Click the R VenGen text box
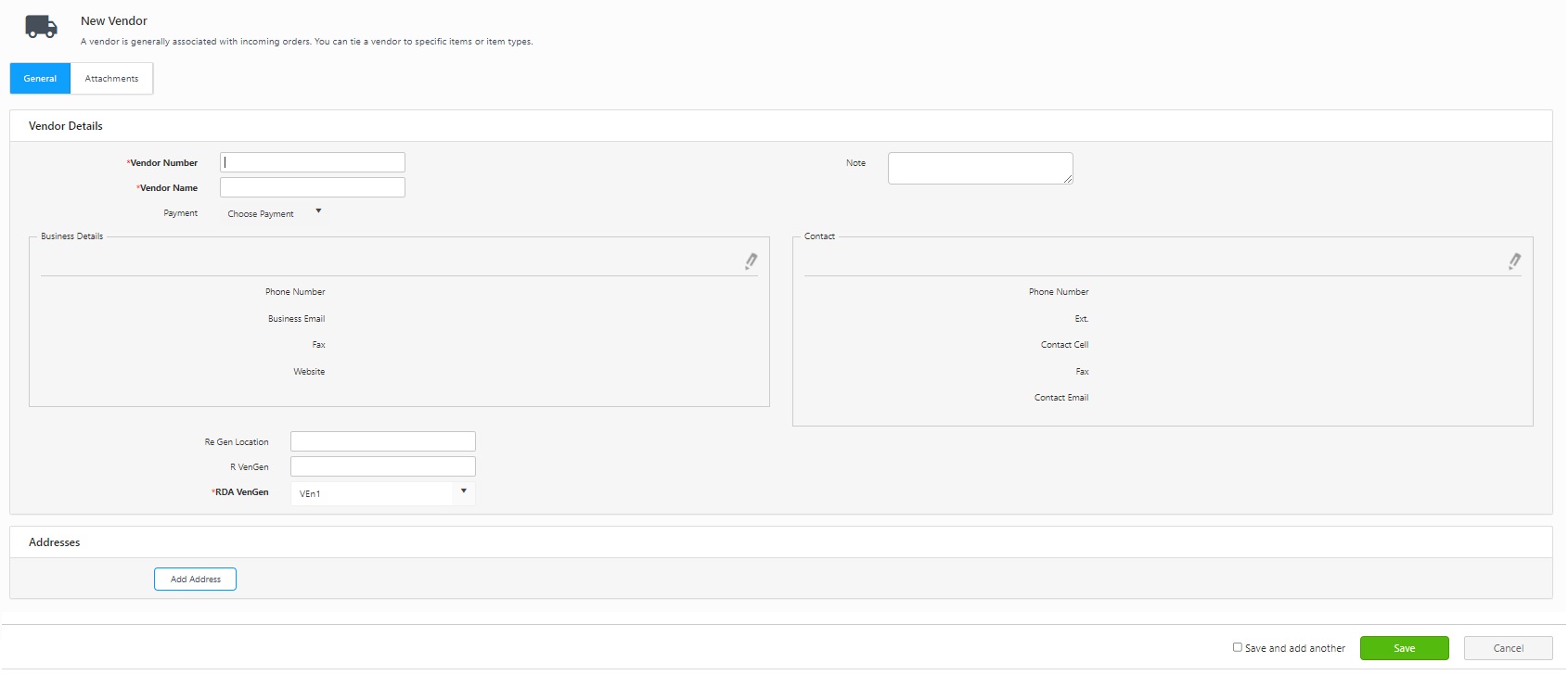 pyautogui.click(x=382, y=466)
